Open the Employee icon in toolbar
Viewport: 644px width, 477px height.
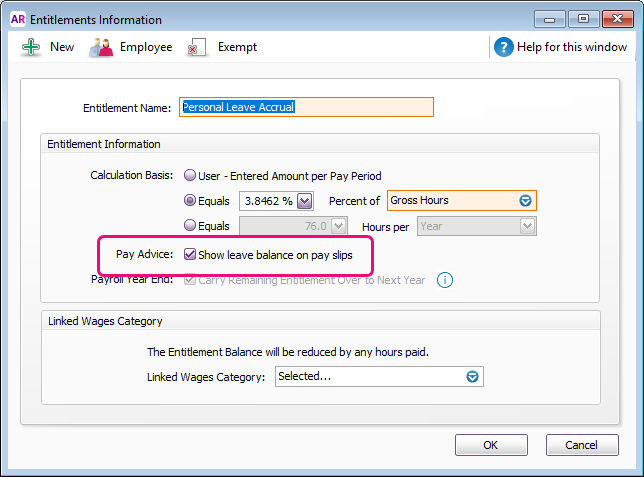click(x=101, y=47)
